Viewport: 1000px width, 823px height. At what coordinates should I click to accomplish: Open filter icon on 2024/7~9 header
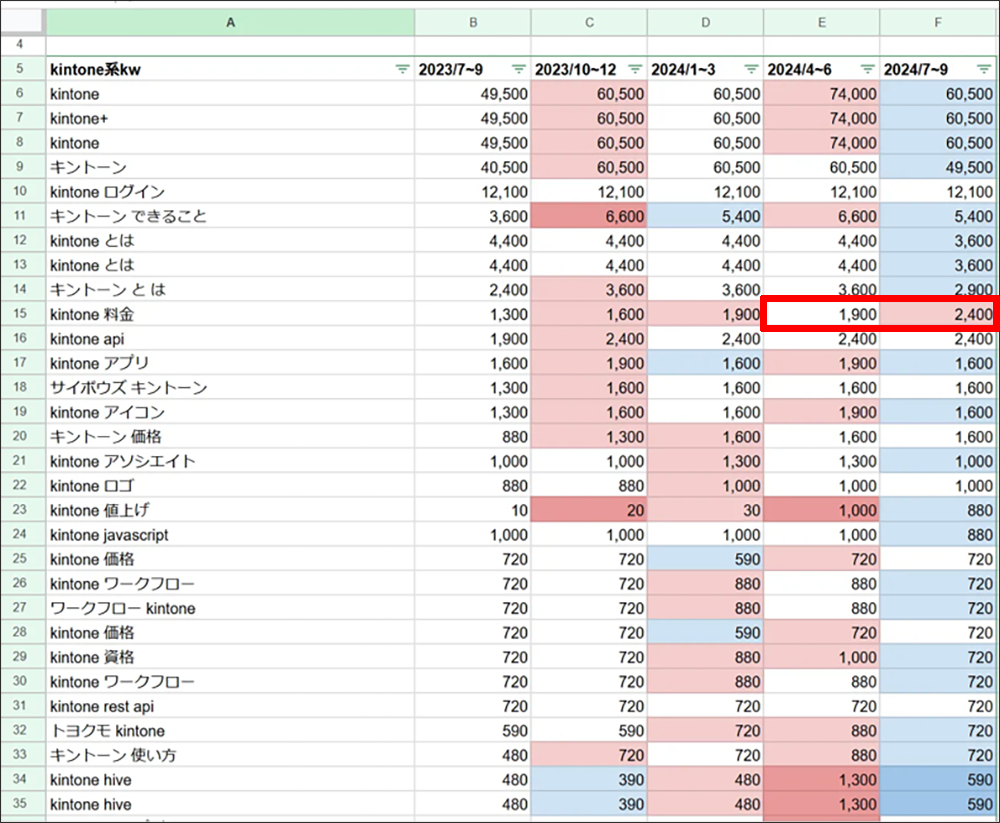coord(984,69)
